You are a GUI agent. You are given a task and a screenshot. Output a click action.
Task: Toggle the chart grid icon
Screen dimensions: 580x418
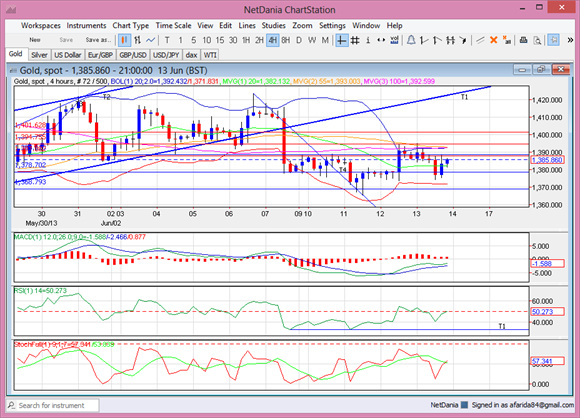[355, 40]
